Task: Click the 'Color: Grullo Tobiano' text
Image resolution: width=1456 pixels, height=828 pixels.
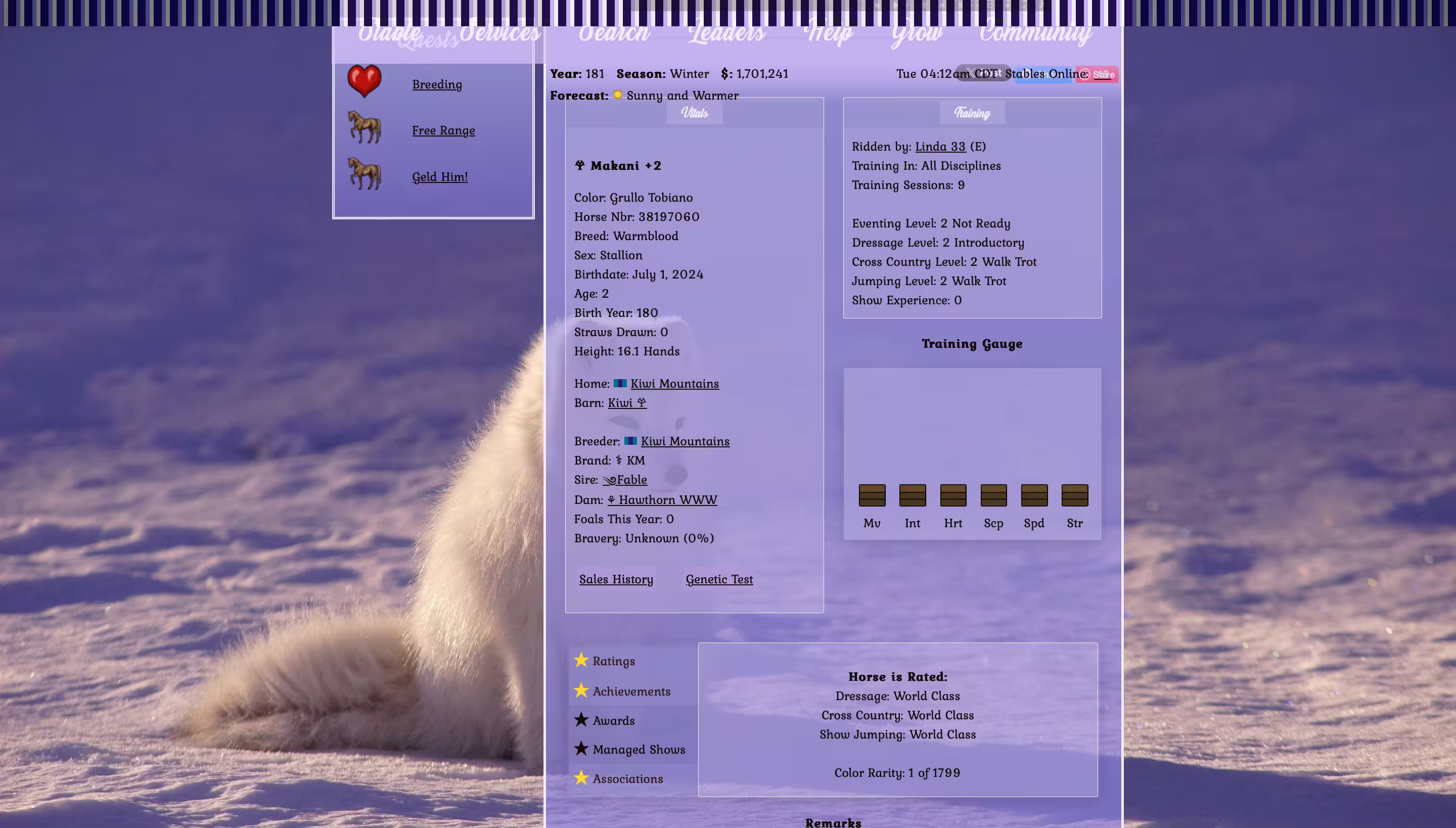Action: (x=633, y=197)
